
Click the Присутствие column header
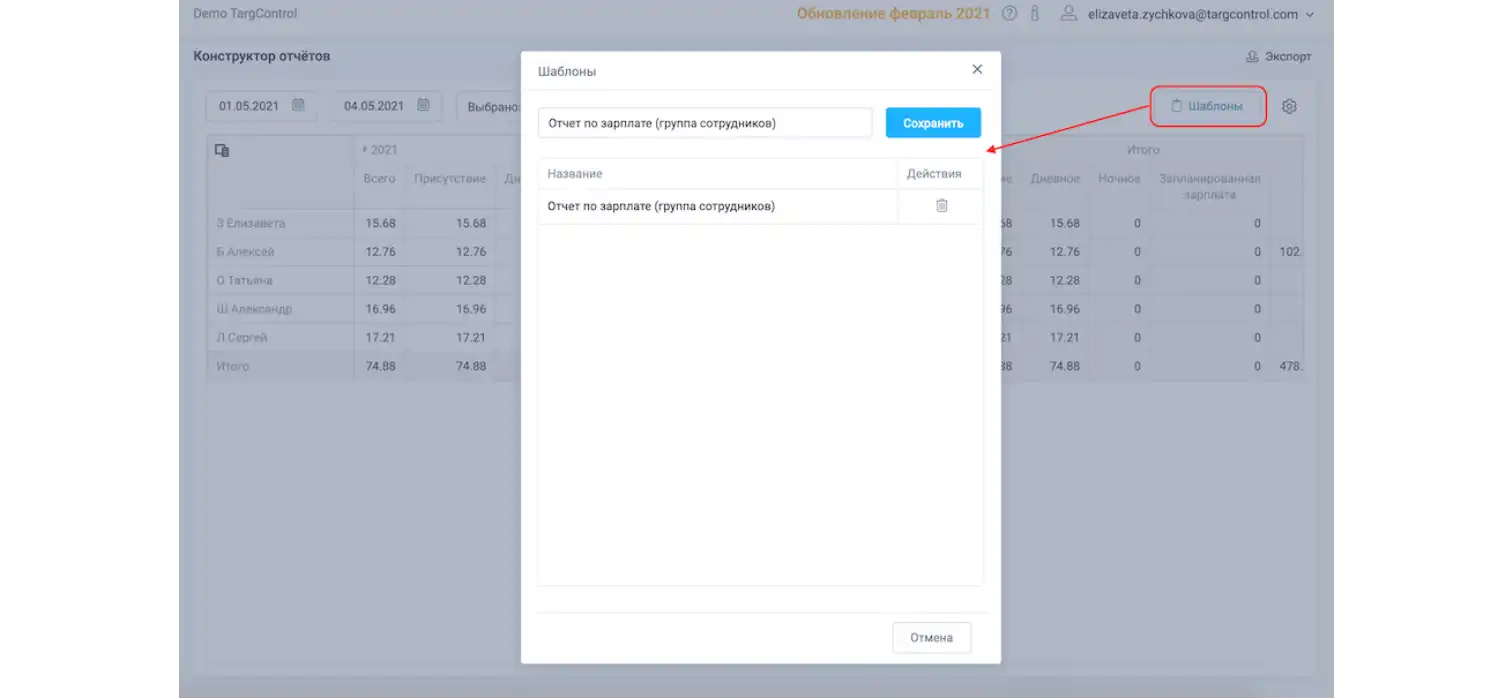click(450, 179)
